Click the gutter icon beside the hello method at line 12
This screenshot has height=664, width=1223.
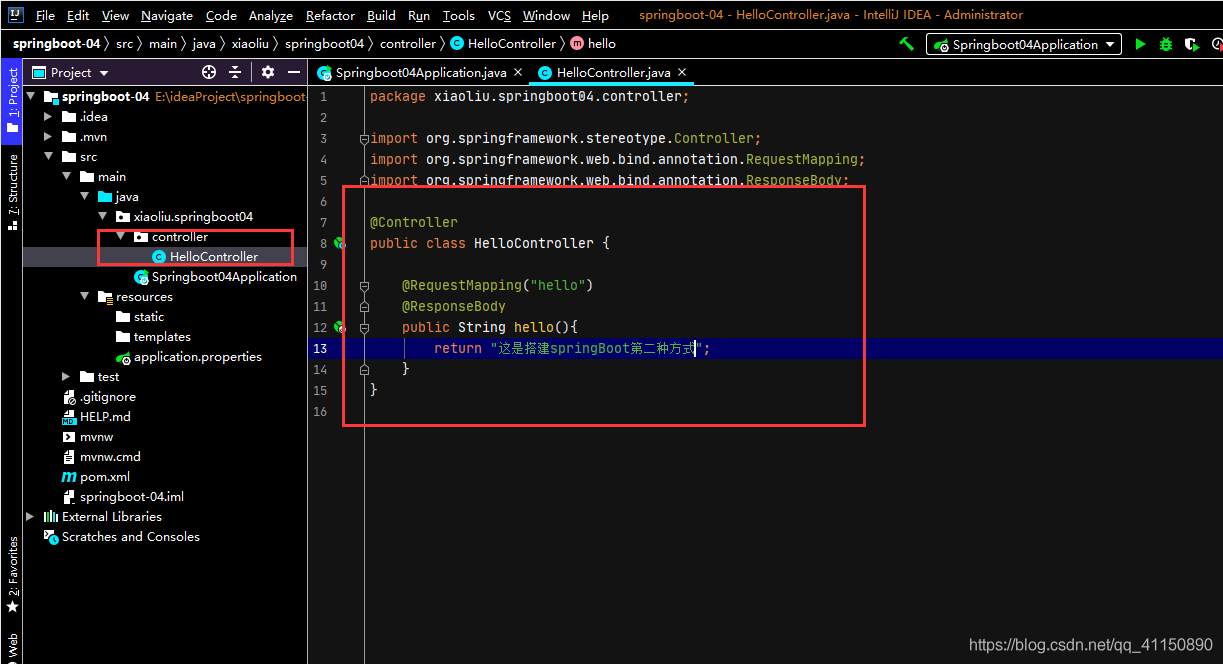click(340, 327)
